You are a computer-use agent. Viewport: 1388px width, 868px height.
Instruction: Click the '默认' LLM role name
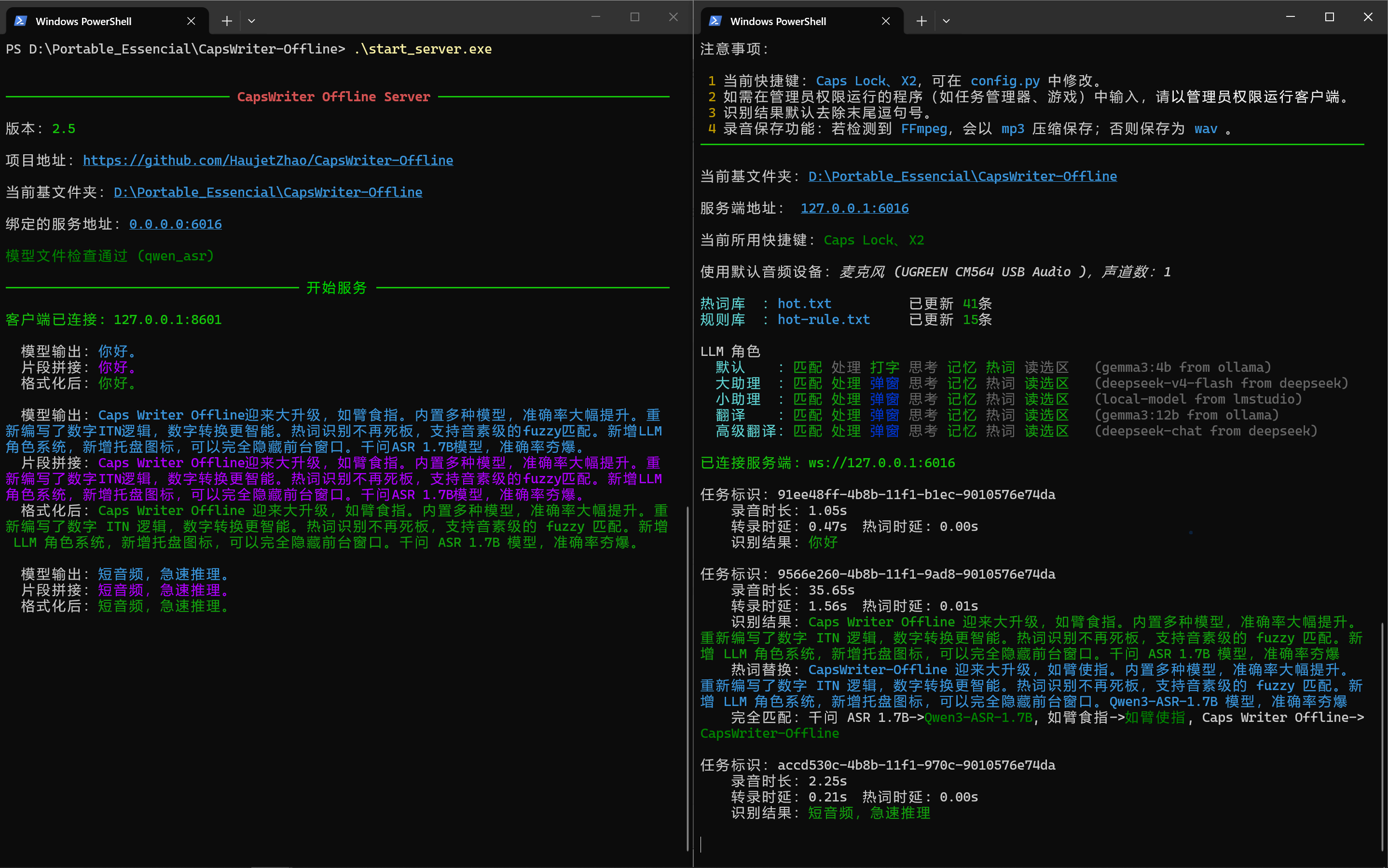point(730,367)
